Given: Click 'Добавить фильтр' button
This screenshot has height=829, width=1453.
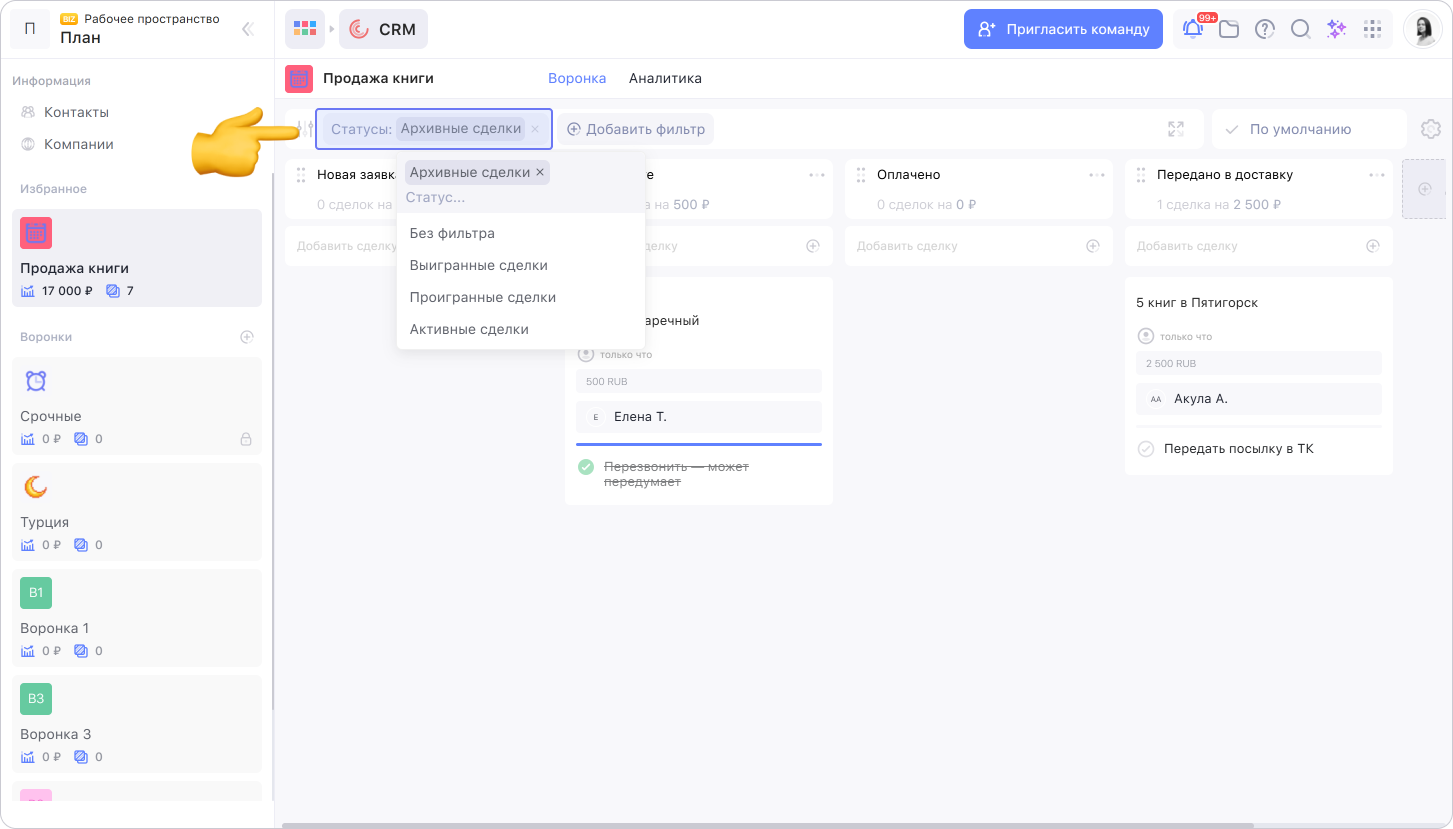Looking at the screenshot, I should 635,129.
